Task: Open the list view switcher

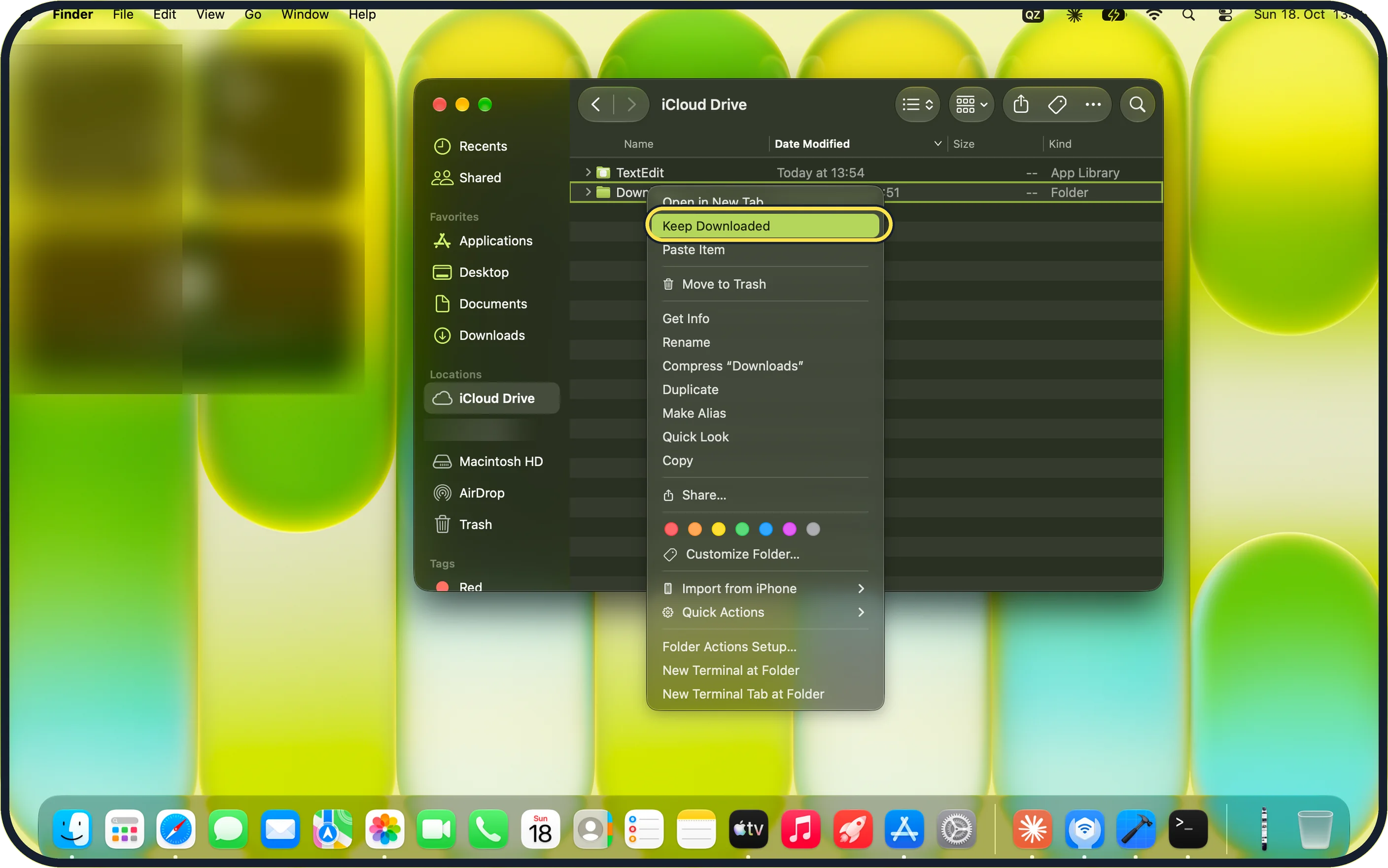Action: 917,104
